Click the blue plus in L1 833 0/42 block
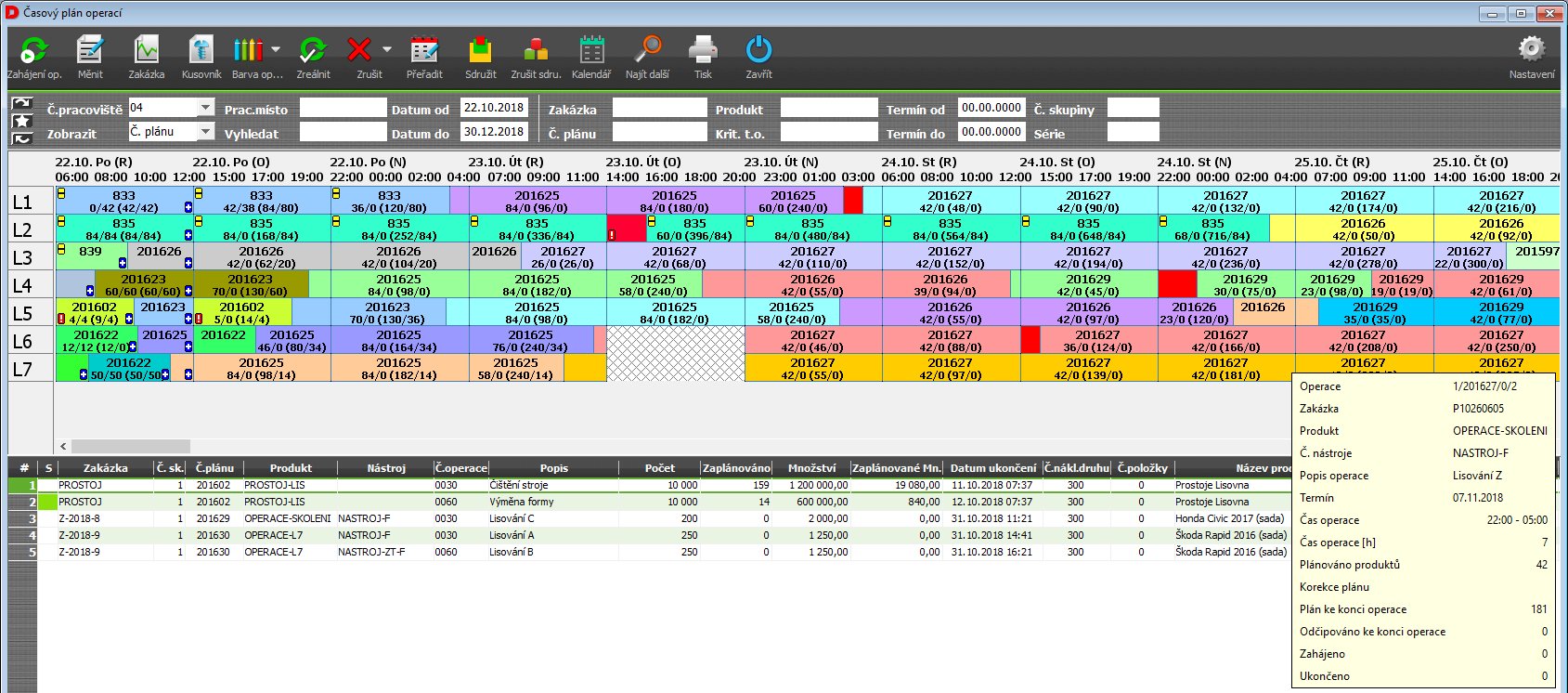This screenshot has width=1568, height=693. tap(188, 207)
